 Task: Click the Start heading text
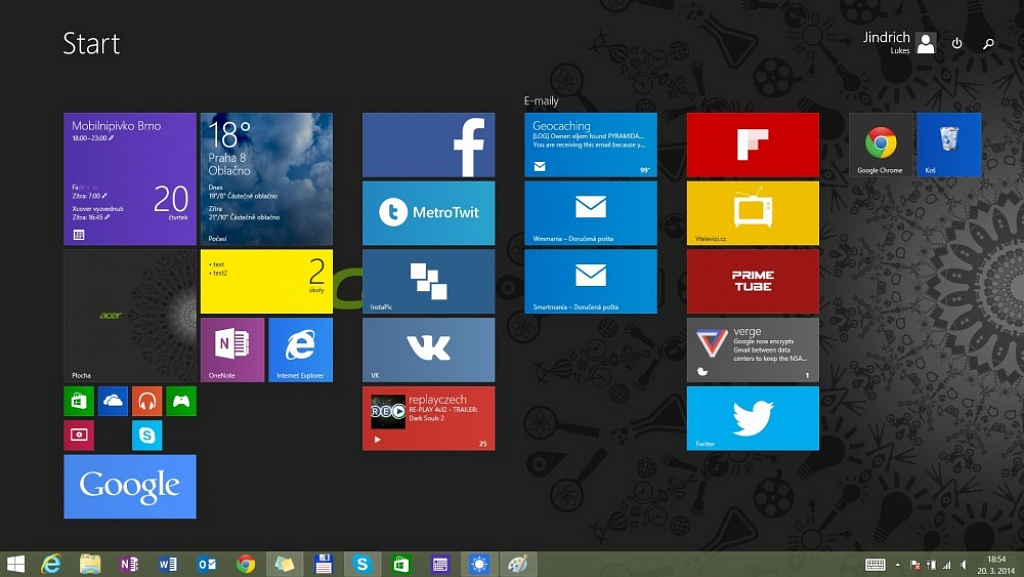91,44
